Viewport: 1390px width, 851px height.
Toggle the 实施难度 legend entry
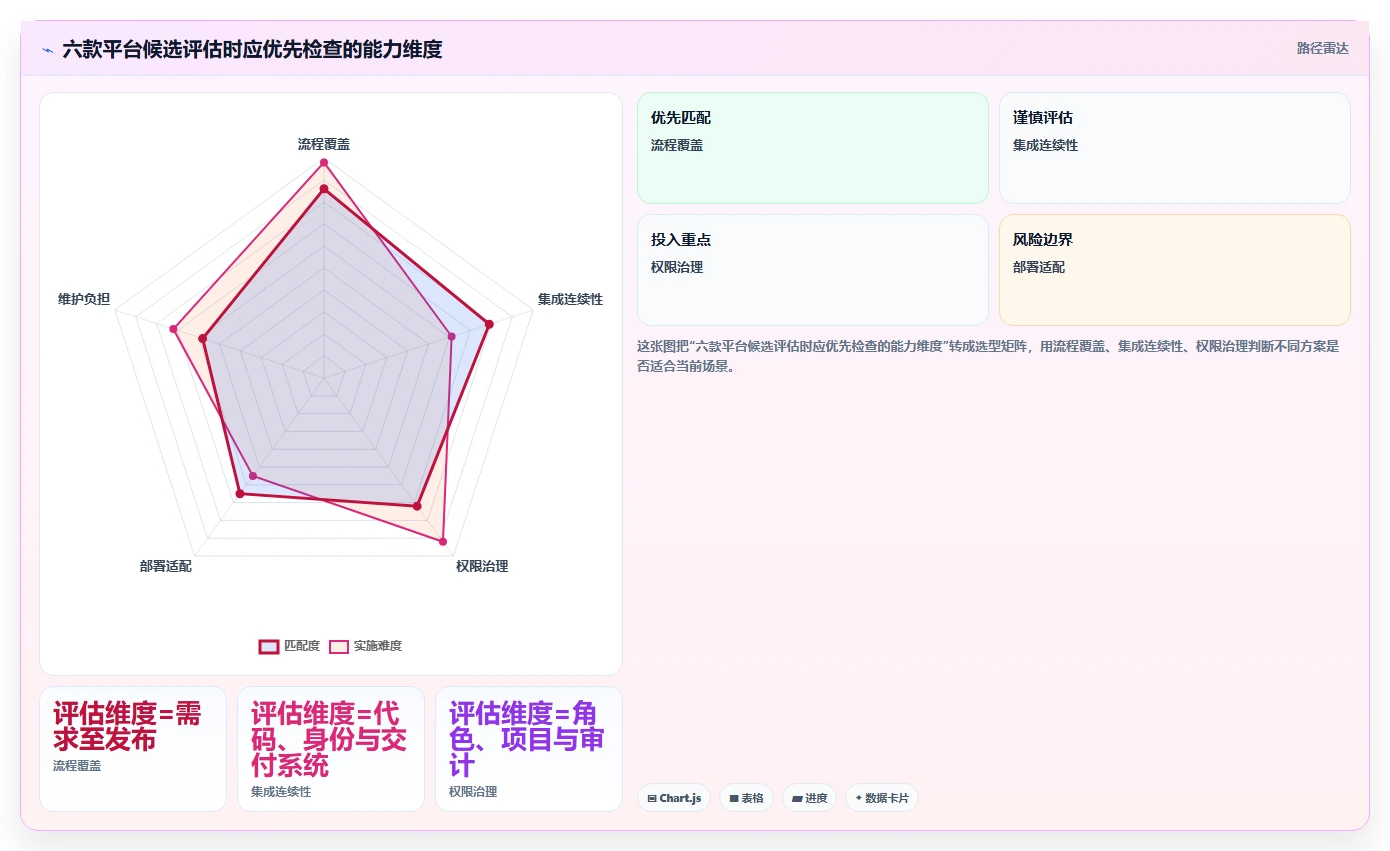pyautogui.click(x=366, y=646)
